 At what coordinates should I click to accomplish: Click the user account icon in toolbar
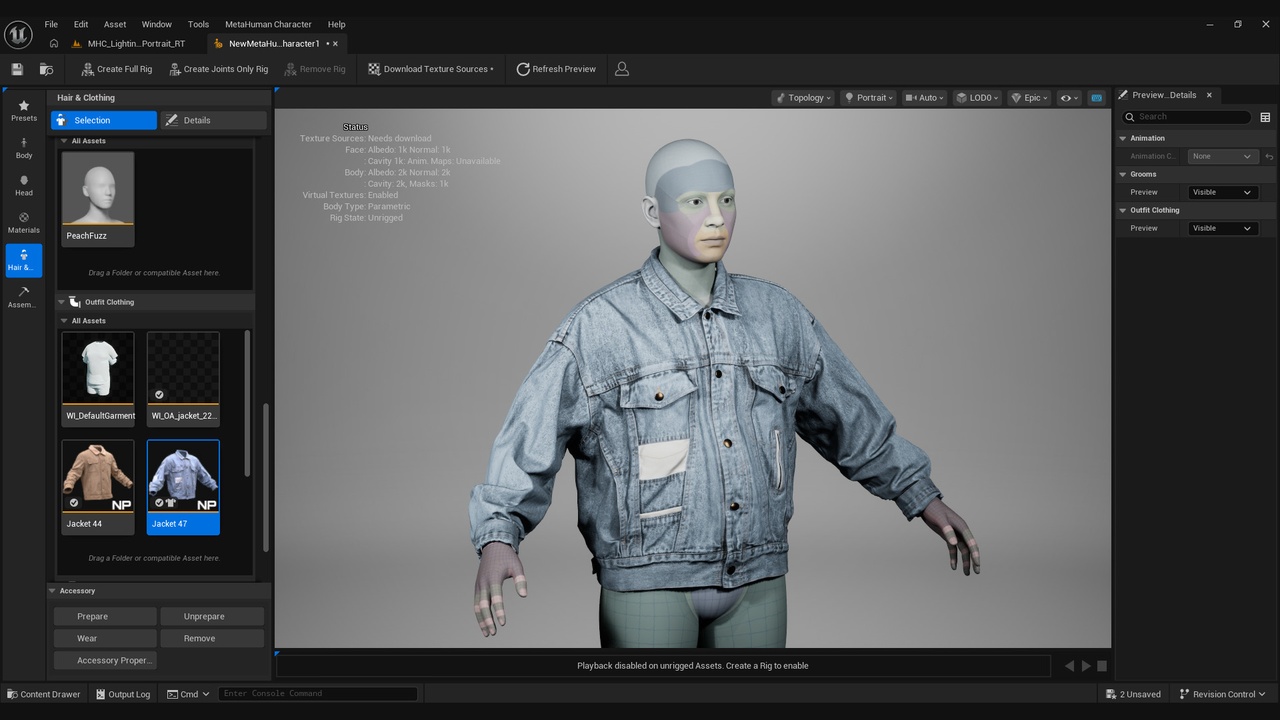click(622, 69)
